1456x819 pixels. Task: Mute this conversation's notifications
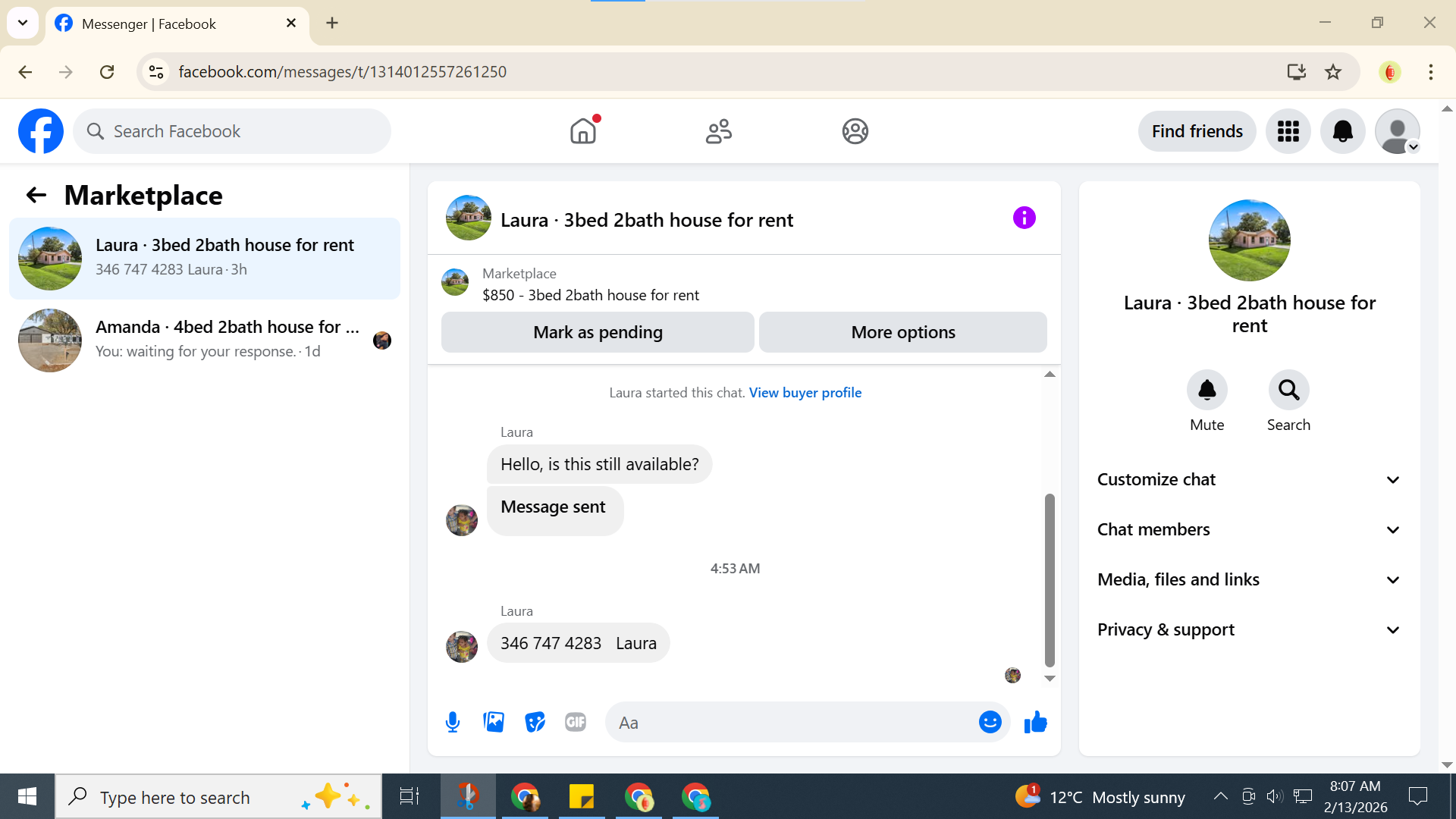pyautogui.click(x=1207, y=390)
